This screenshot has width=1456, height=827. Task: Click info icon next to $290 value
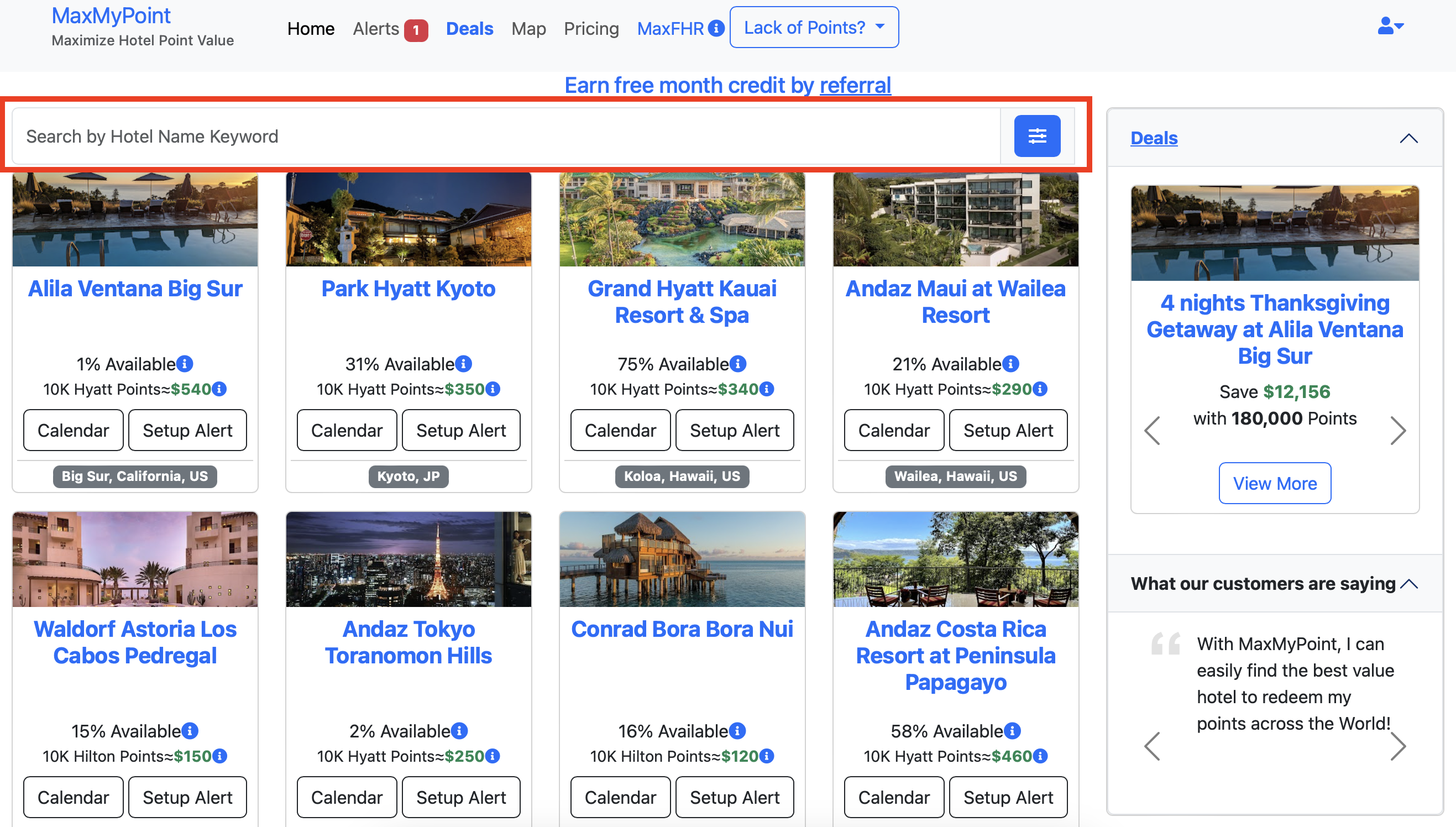coord(1040,389)
